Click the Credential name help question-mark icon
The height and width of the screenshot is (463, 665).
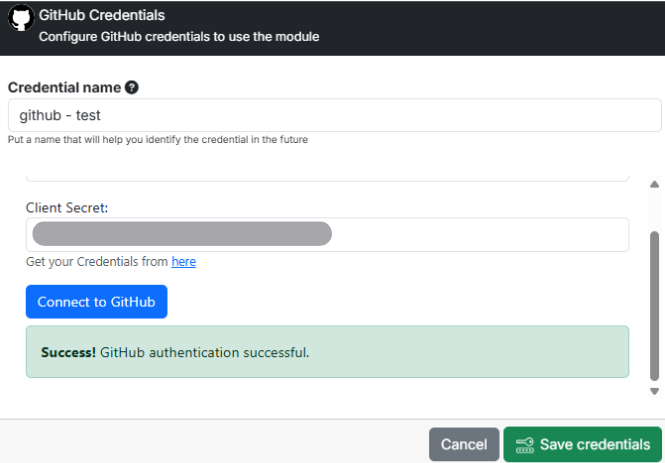[132, 87]
